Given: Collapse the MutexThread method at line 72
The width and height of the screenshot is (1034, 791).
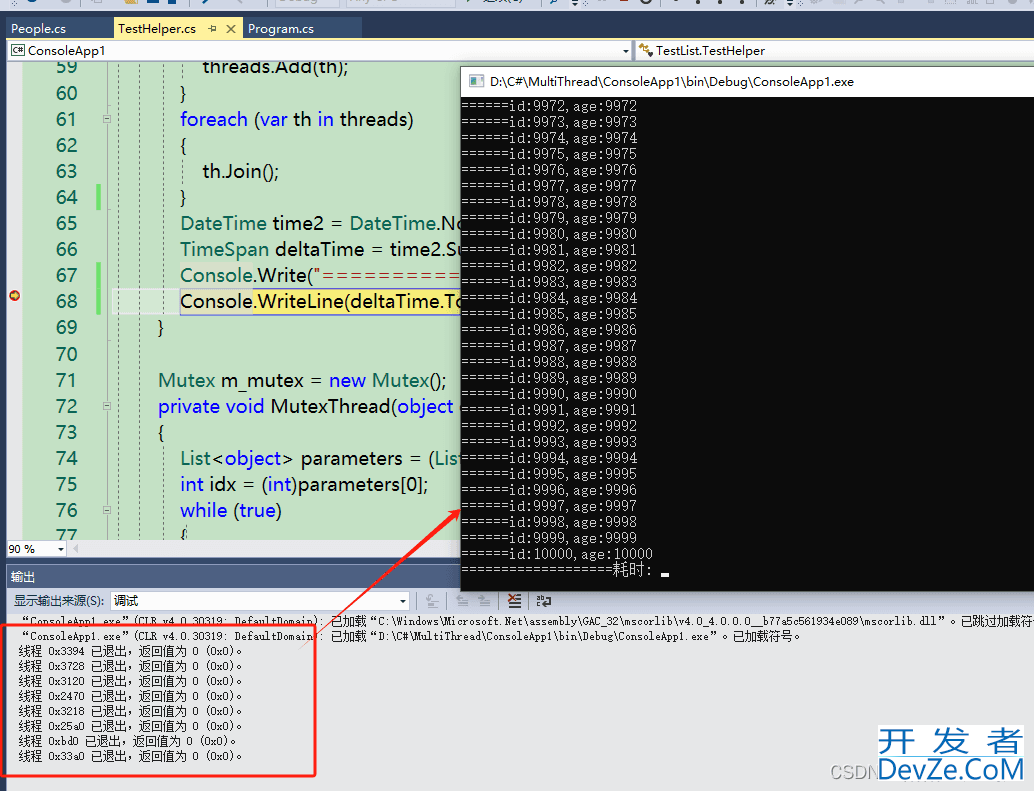Looking at the screenshot, I should [107, 406].
